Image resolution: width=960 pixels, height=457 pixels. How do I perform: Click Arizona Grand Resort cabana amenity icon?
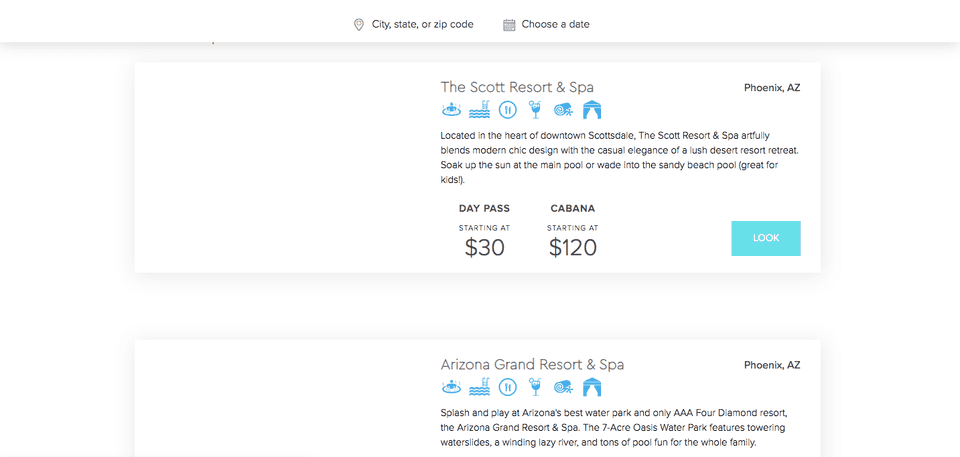[592, 387]
